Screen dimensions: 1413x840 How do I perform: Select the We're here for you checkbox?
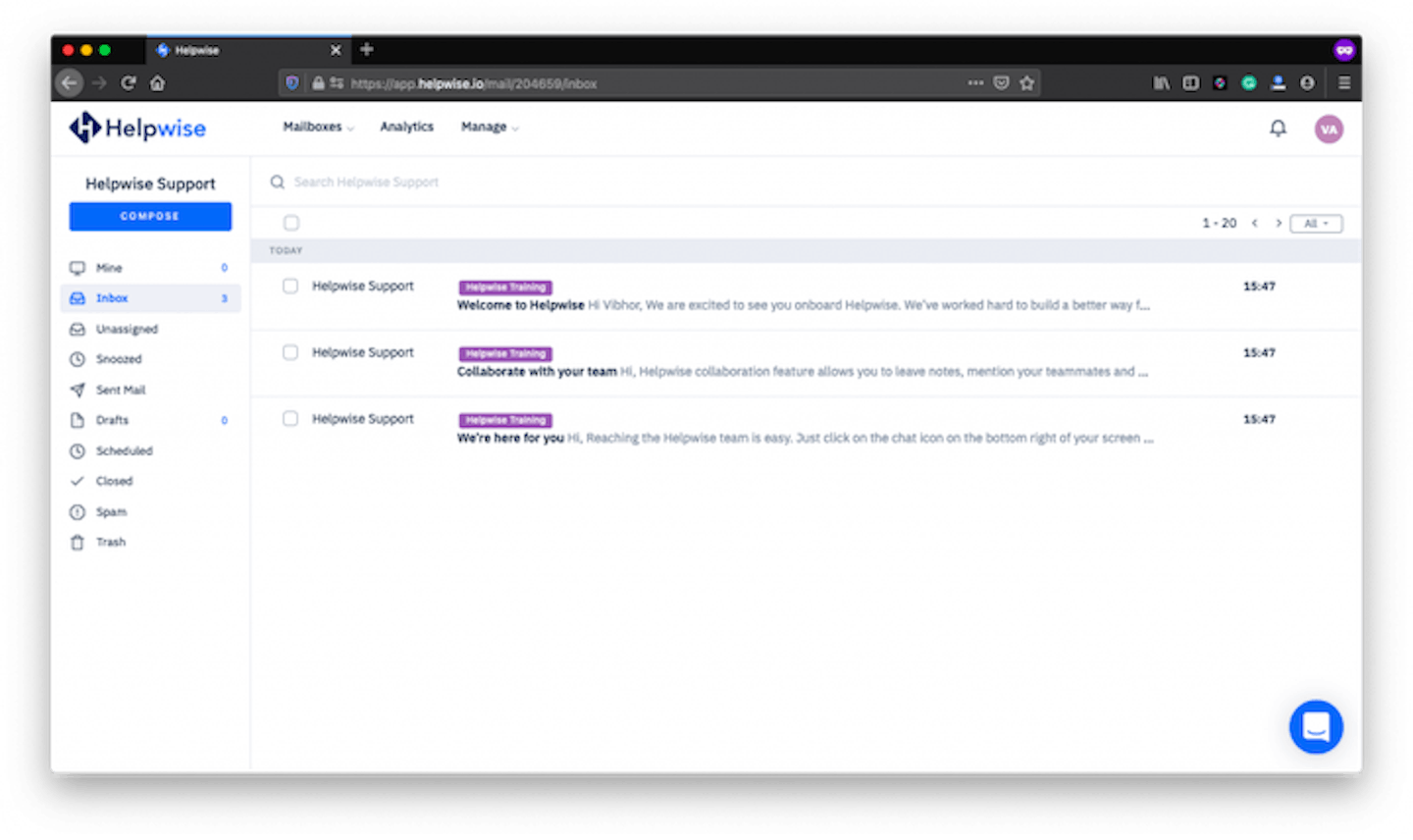(290, 419)
